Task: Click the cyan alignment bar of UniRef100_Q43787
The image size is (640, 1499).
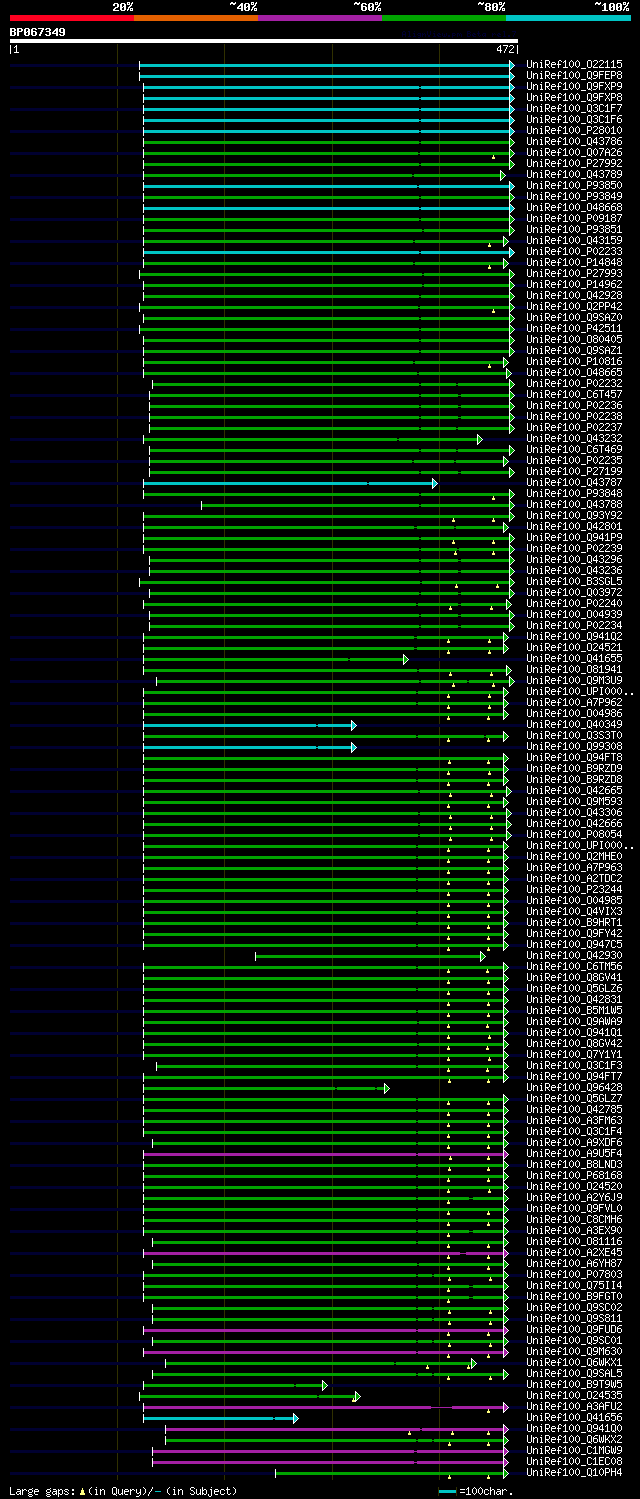Action: pyautogui.click(x=288, y=483)
